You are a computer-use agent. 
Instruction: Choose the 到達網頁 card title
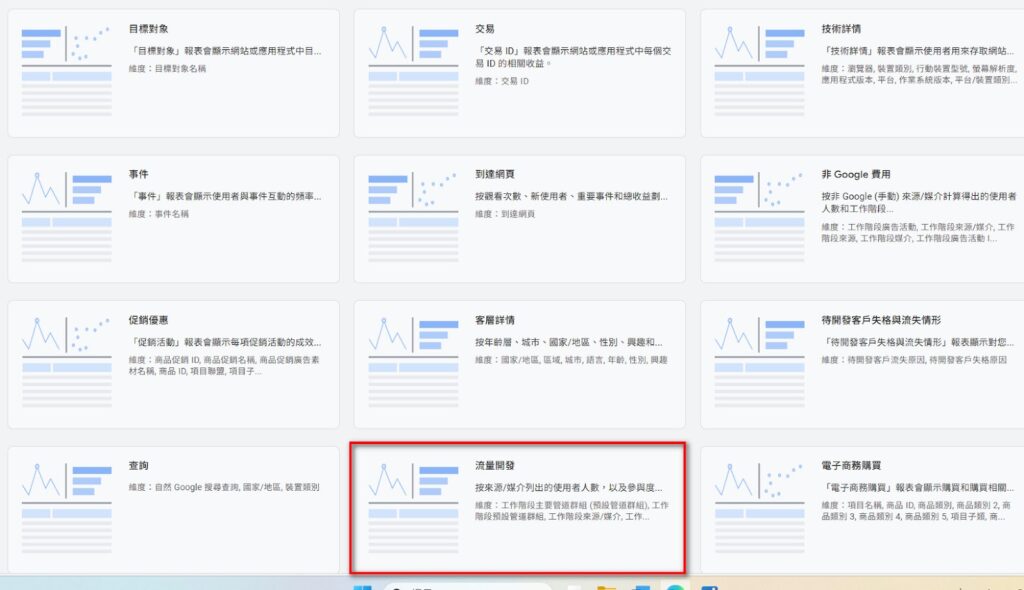(495, 175)
